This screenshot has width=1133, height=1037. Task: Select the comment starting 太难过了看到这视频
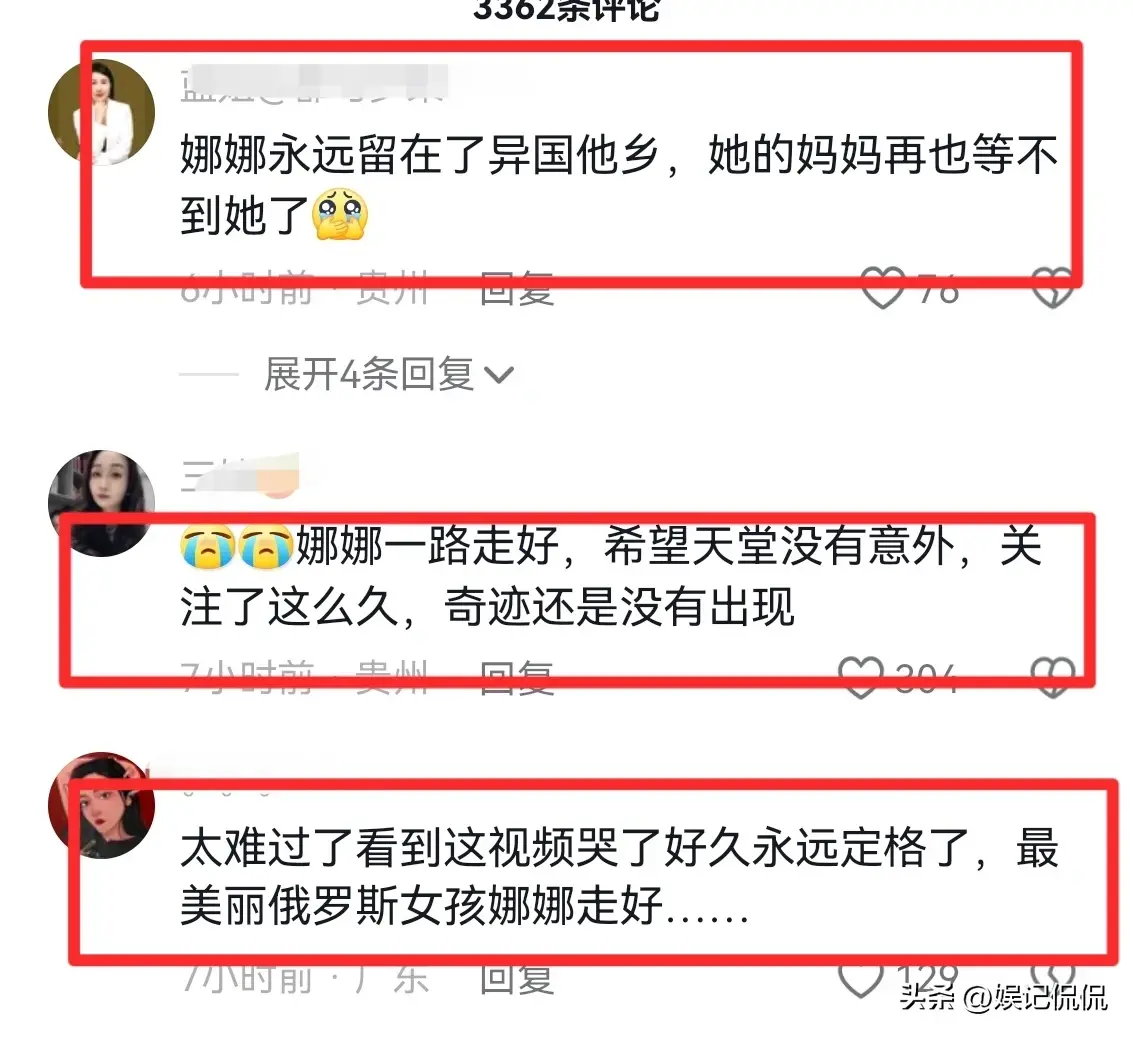[x=619, y=877]
